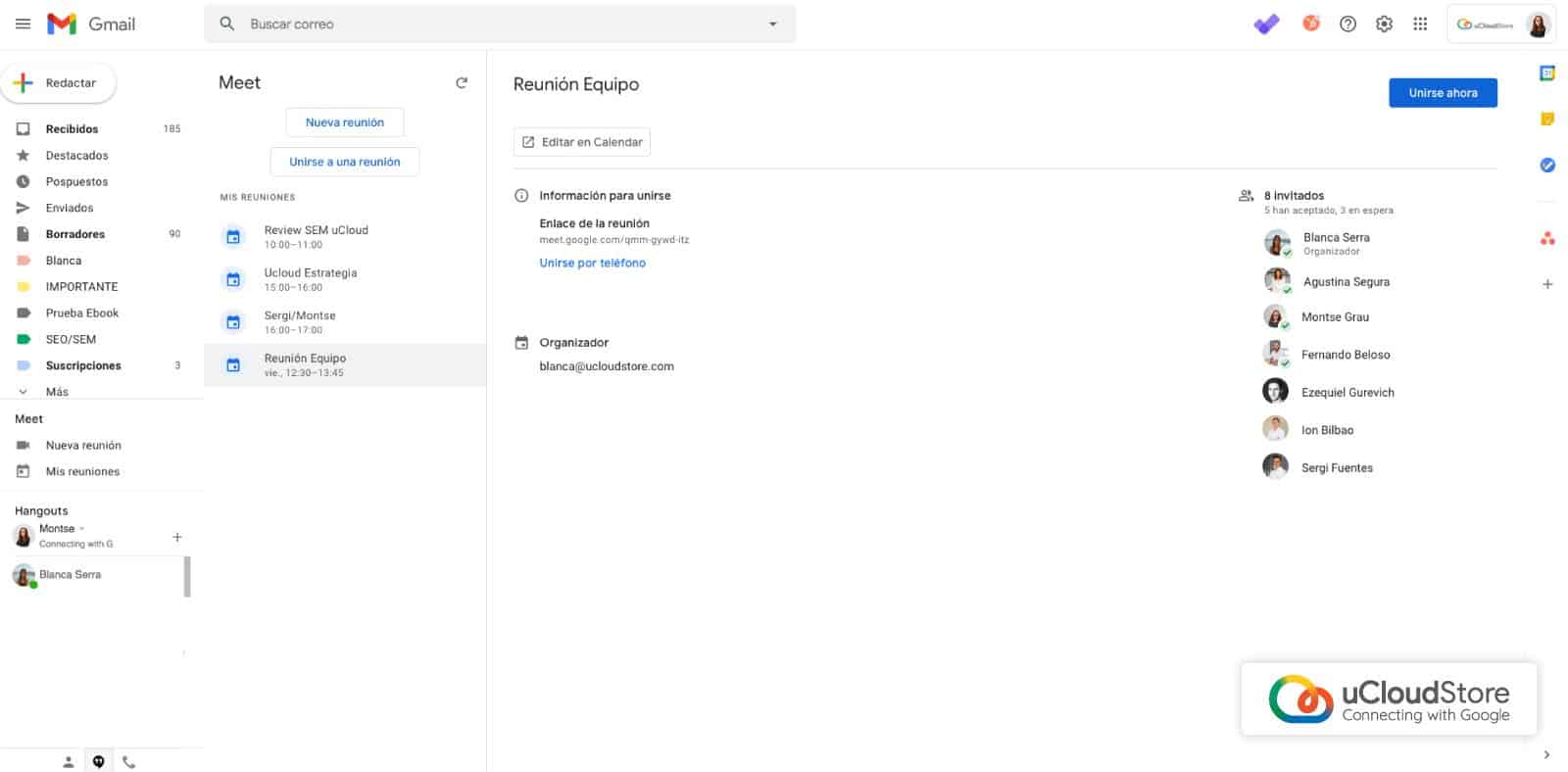The height and width of the screenshot is (772, 1568).
Task: Open Google Keep side panel icon
Action: [x=1547, y=119]
